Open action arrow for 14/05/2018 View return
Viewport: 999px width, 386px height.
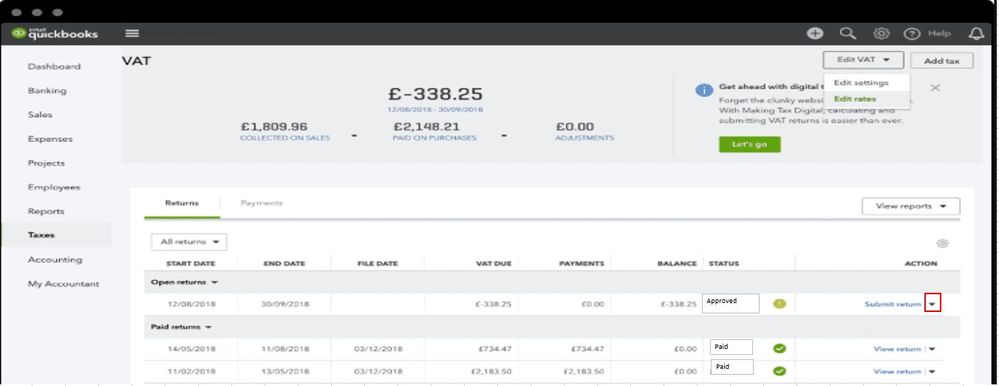[932, 349]
